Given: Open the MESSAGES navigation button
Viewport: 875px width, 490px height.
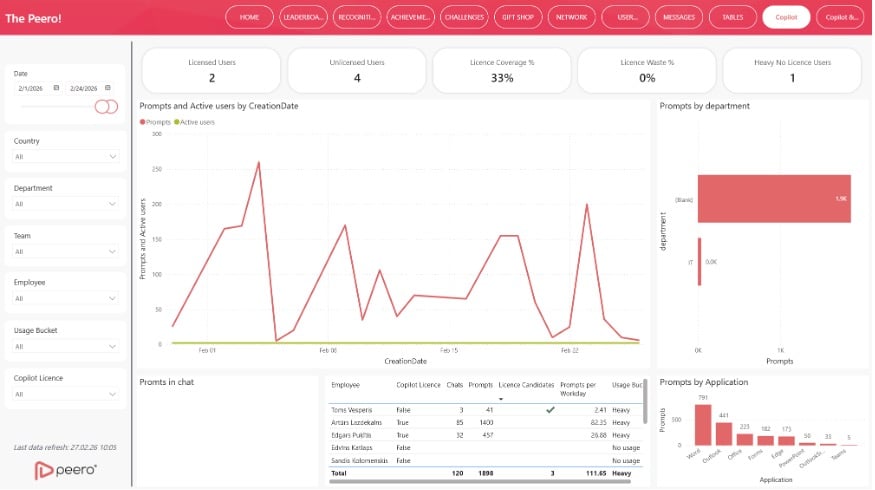Looking at the screenshot, I should (680, 17).
